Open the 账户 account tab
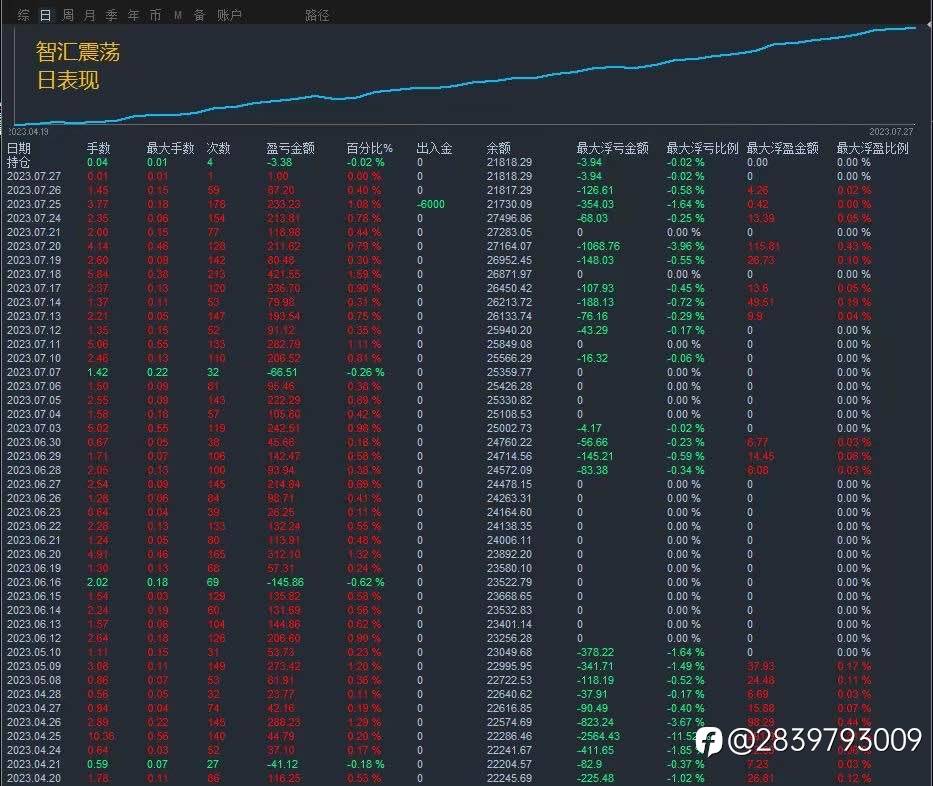 click(x=229, y=15)
